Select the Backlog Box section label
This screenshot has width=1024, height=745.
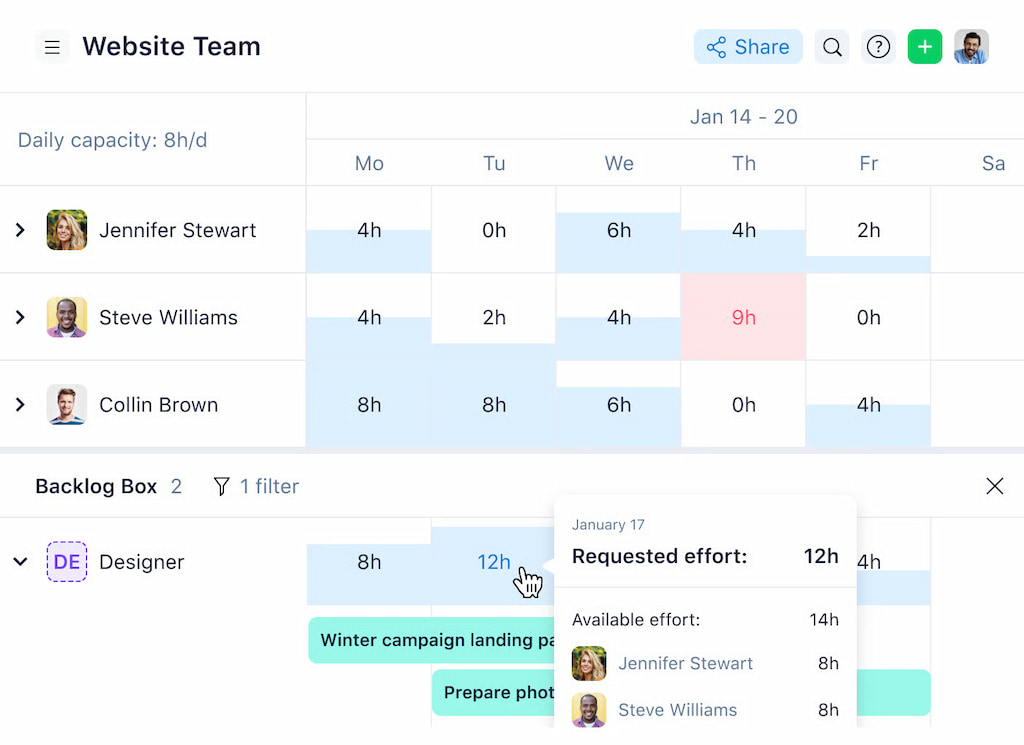(x=95, y=486)
